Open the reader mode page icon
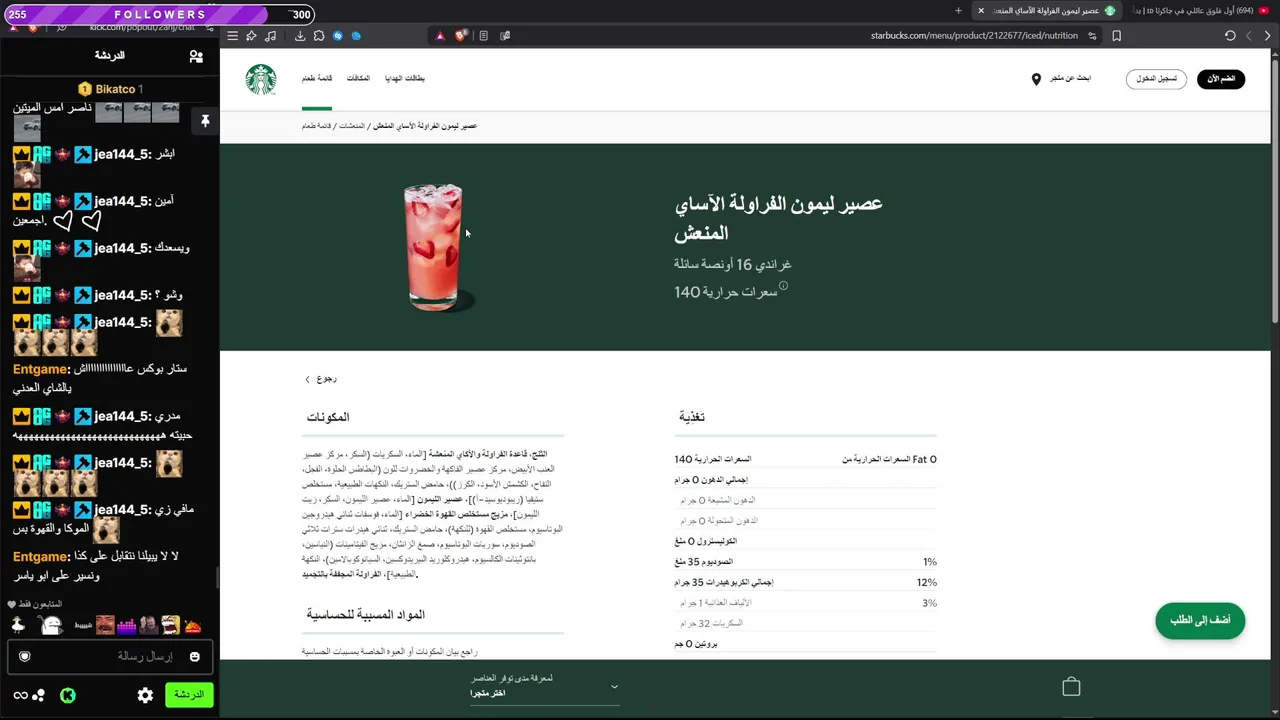Image resolution: width=1280 pixels, height=720 pixels. click(483, 36)
